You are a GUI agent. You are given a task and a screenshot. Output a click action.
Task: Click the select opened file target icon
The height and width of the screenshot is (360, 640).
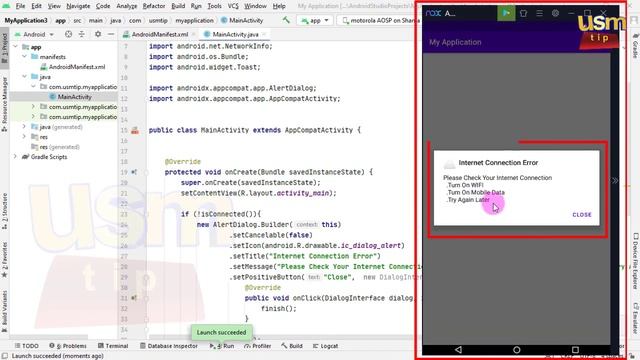[x=69, y=34]
